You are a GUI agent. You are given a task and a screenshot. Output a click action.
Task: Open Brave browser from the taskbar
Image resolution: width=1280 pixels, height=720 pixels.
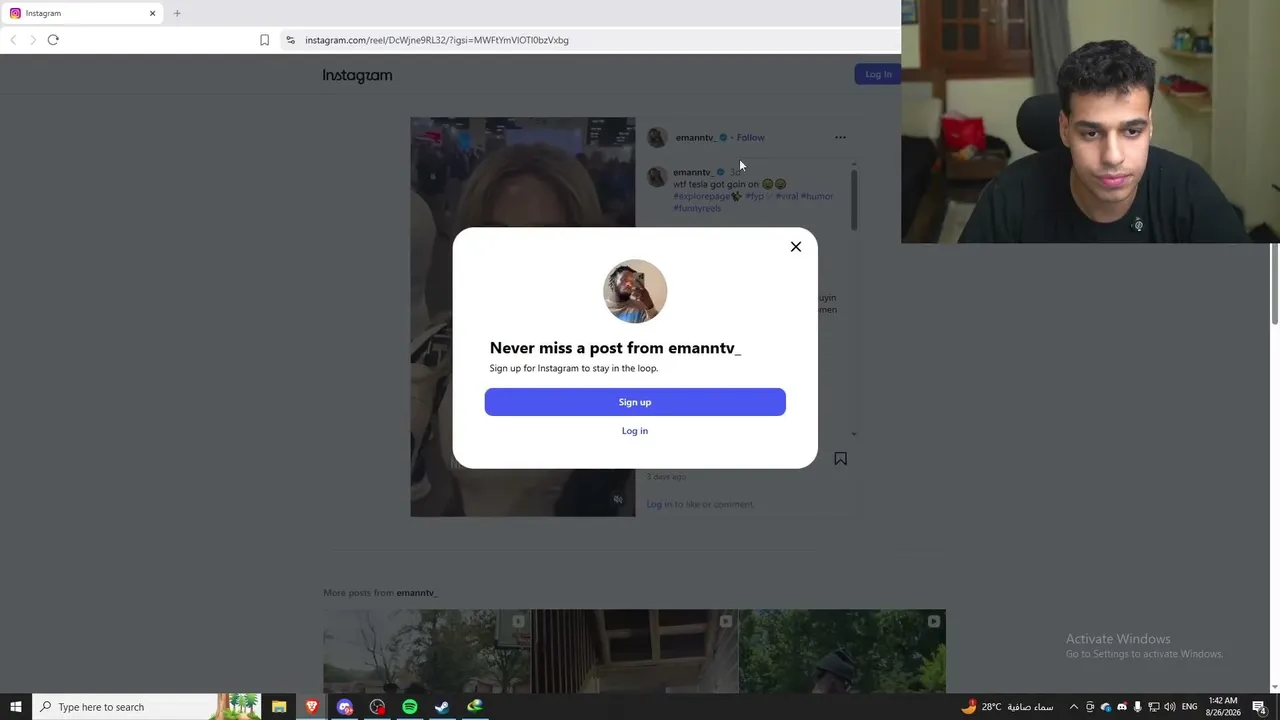coord(312,707)
